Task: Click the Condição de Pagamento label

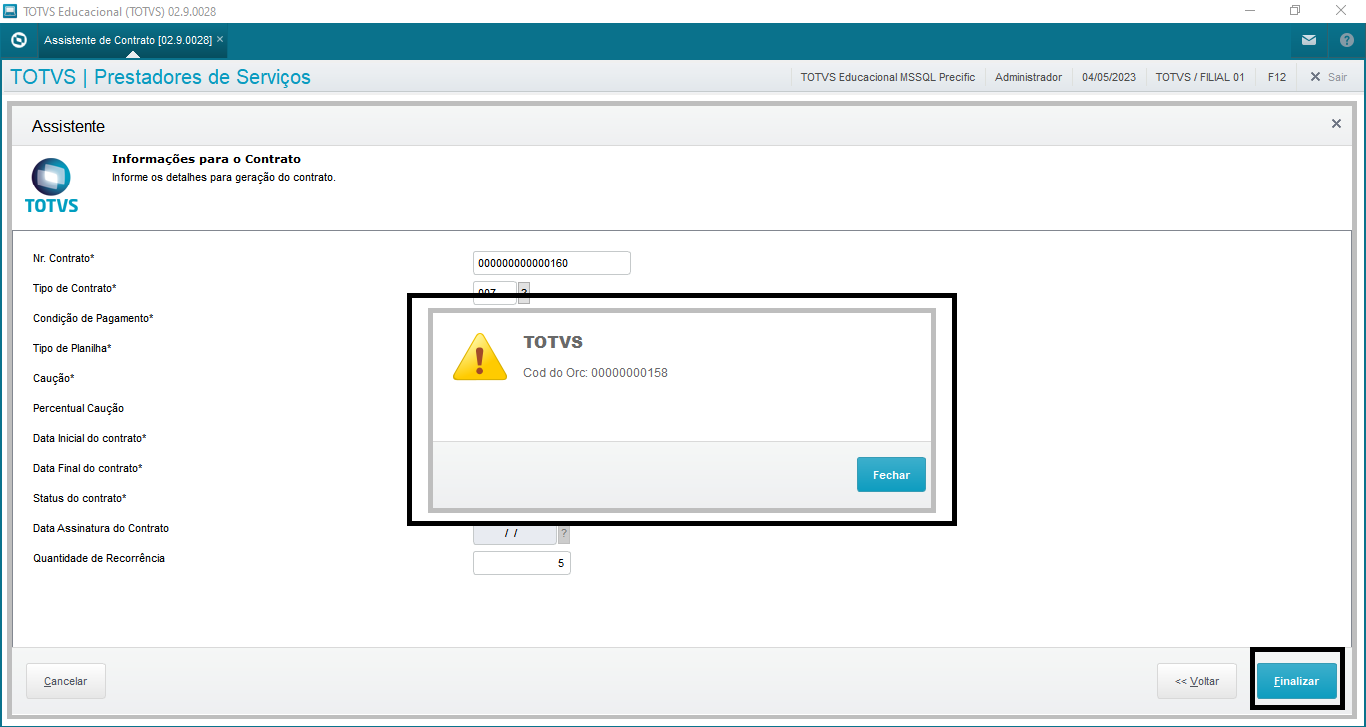Action: click(93, 318)
